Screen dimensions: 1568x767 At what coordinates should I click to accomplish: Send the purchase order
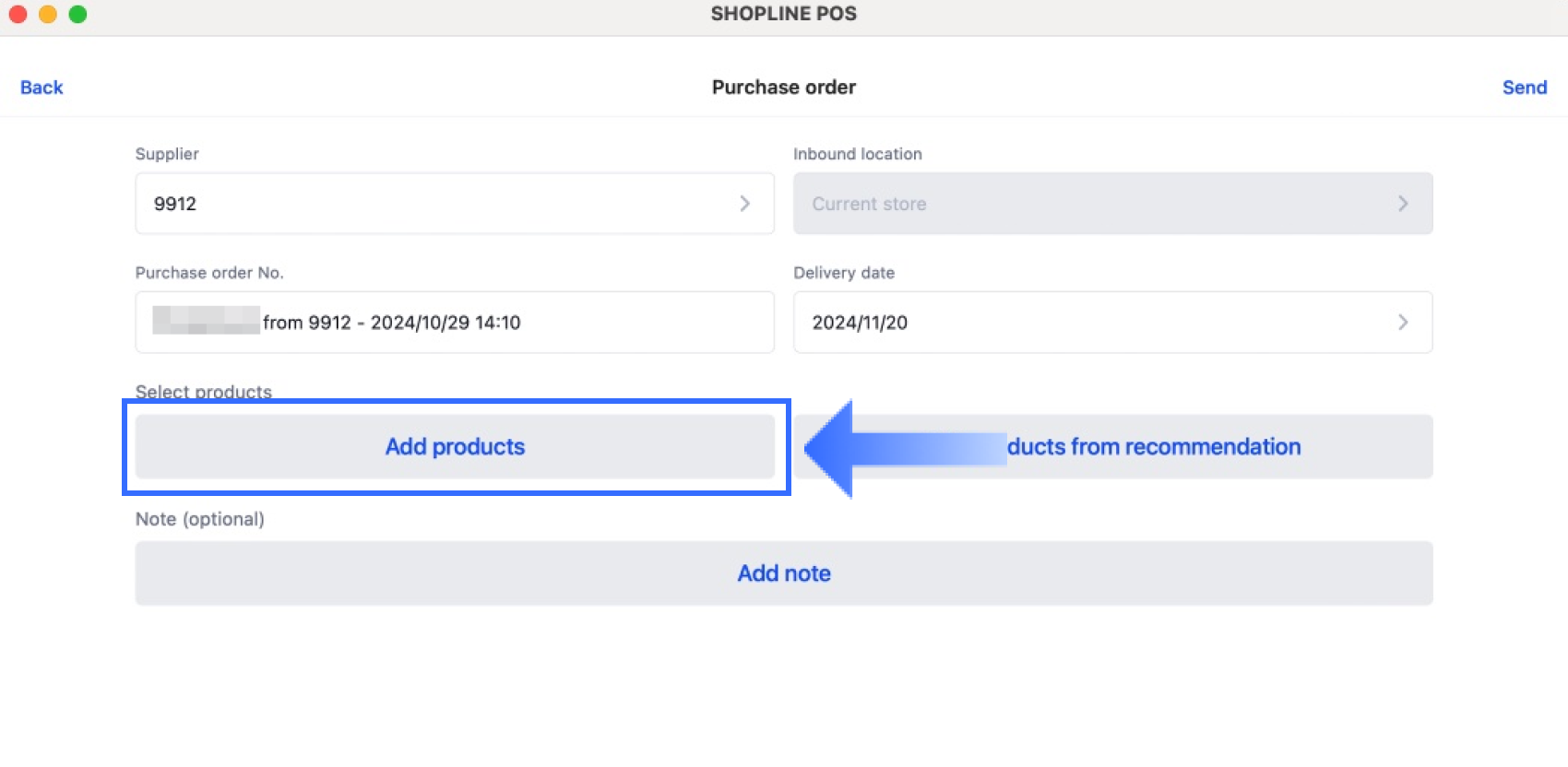coord(1524,88)
